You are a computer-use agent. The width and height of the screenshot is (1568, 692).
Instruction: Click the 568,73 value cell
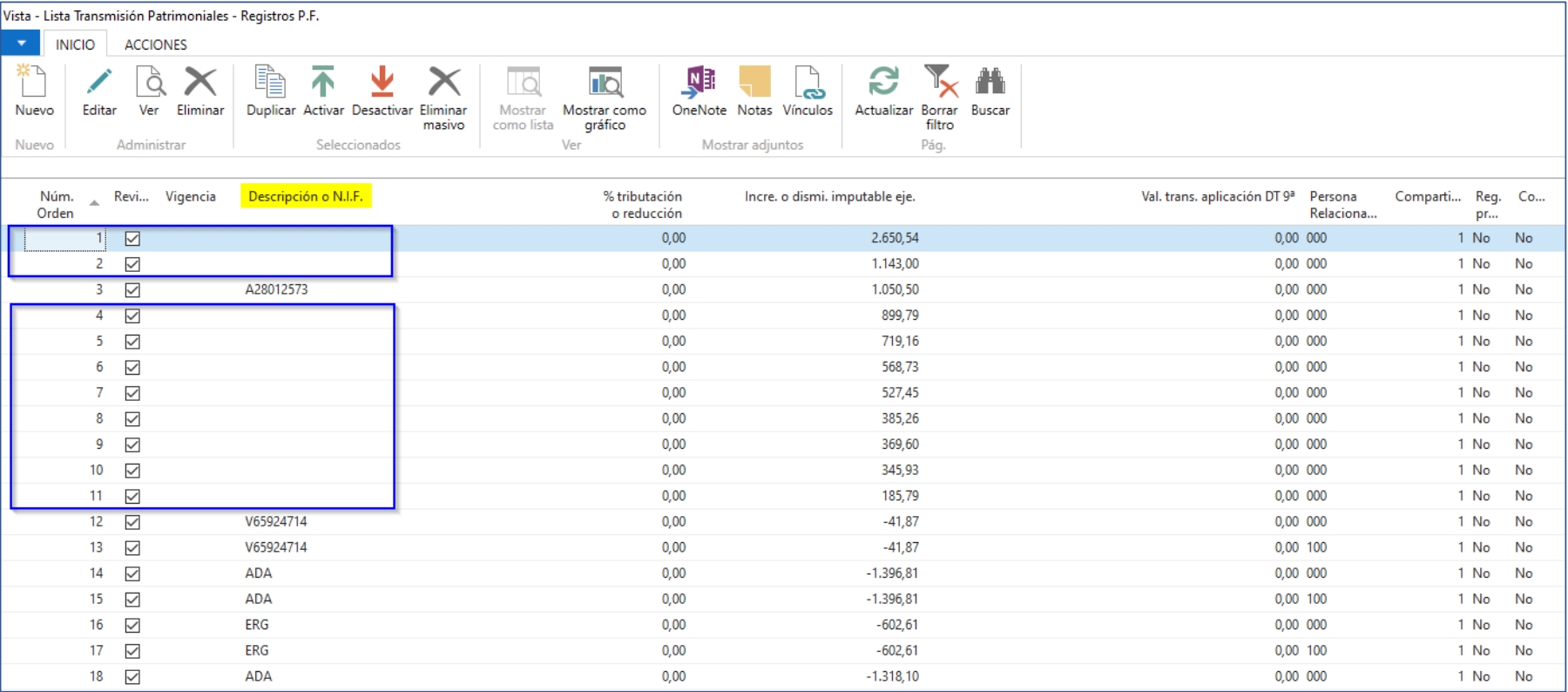(900, 366)
